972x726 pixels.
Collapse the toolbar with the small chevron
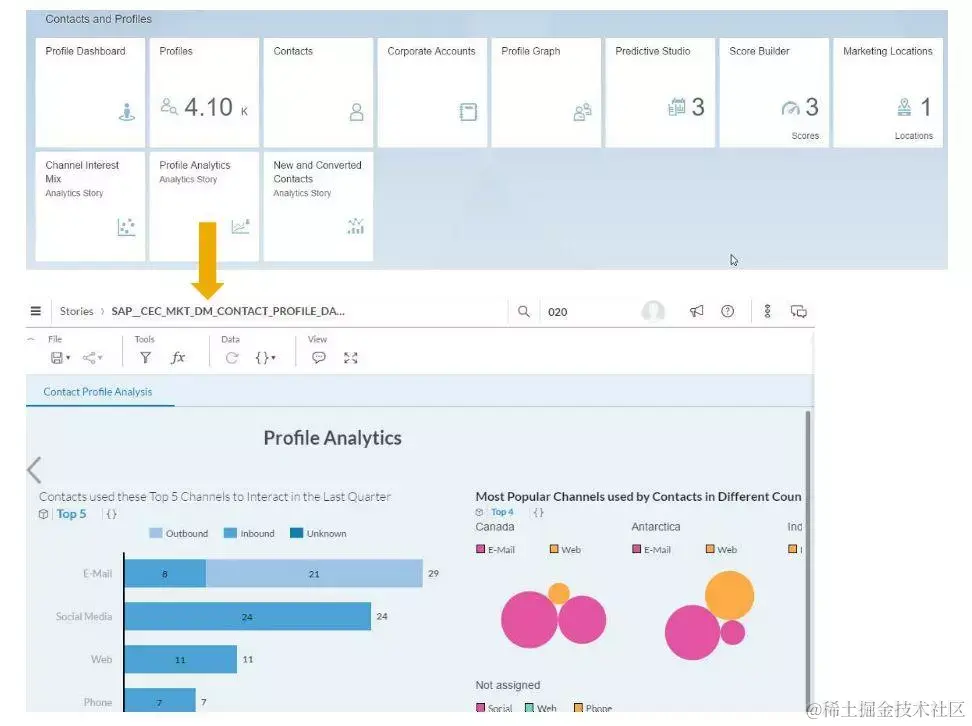31,339
